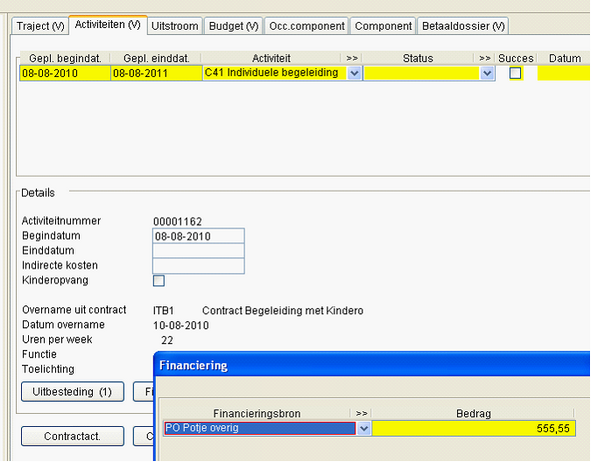Click the activity number 00001162
This screenshot has height=462, width=591.
click(178, 222)
